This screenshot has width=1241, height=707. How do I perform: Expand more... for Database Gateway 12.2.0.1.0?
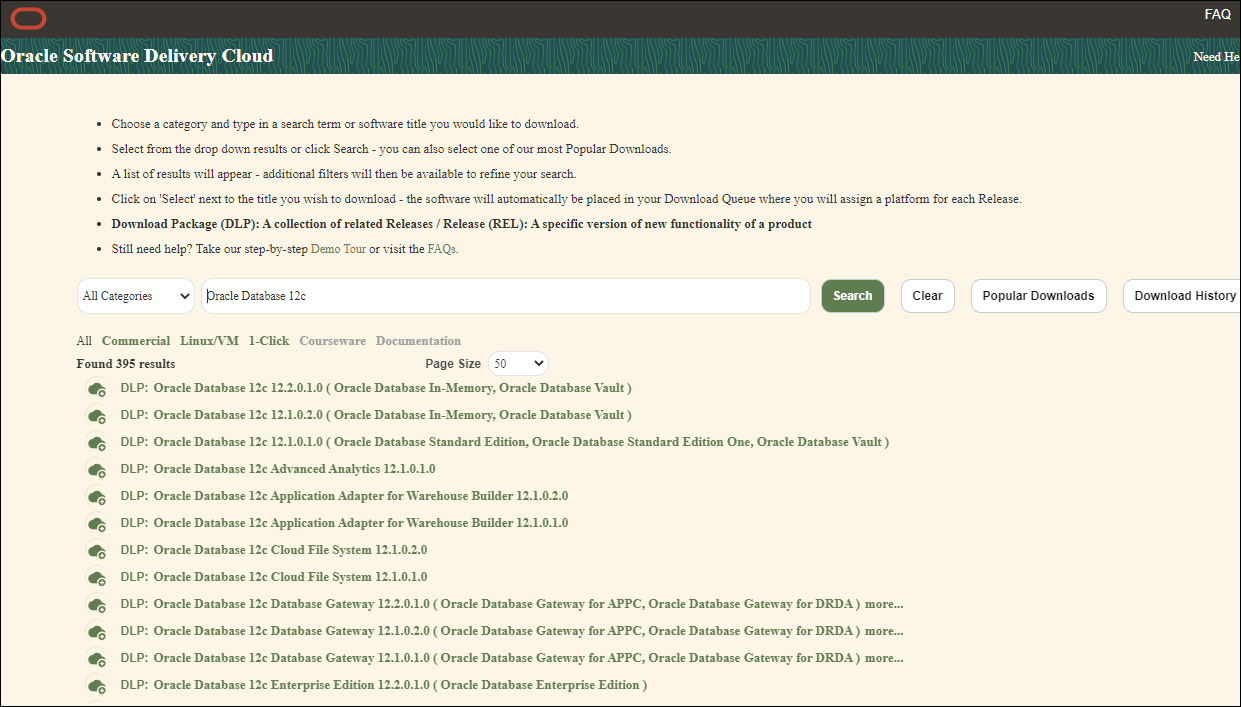(884, 604)
